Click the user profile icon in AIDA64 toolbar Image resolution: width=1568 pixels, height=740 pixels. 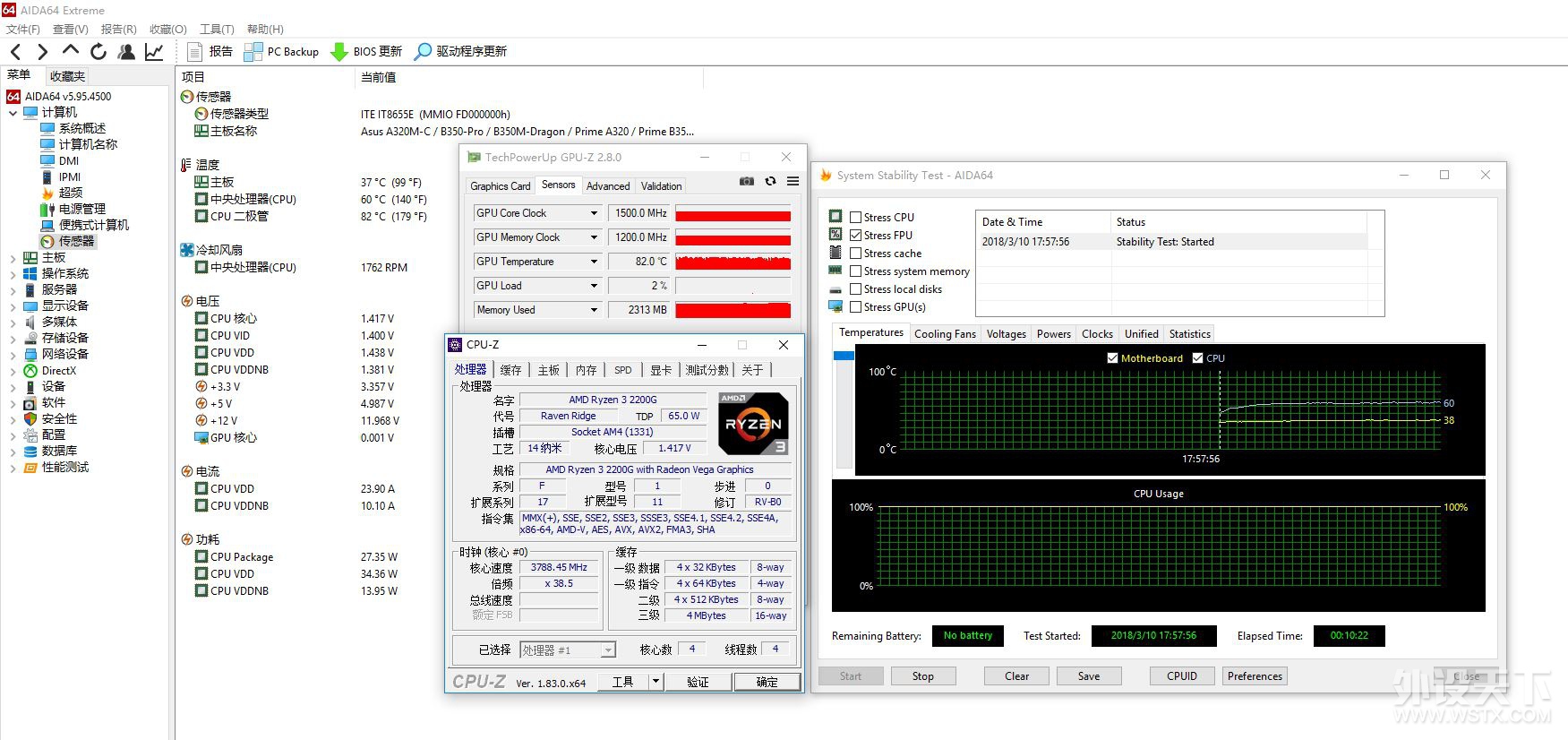(126, 52)
